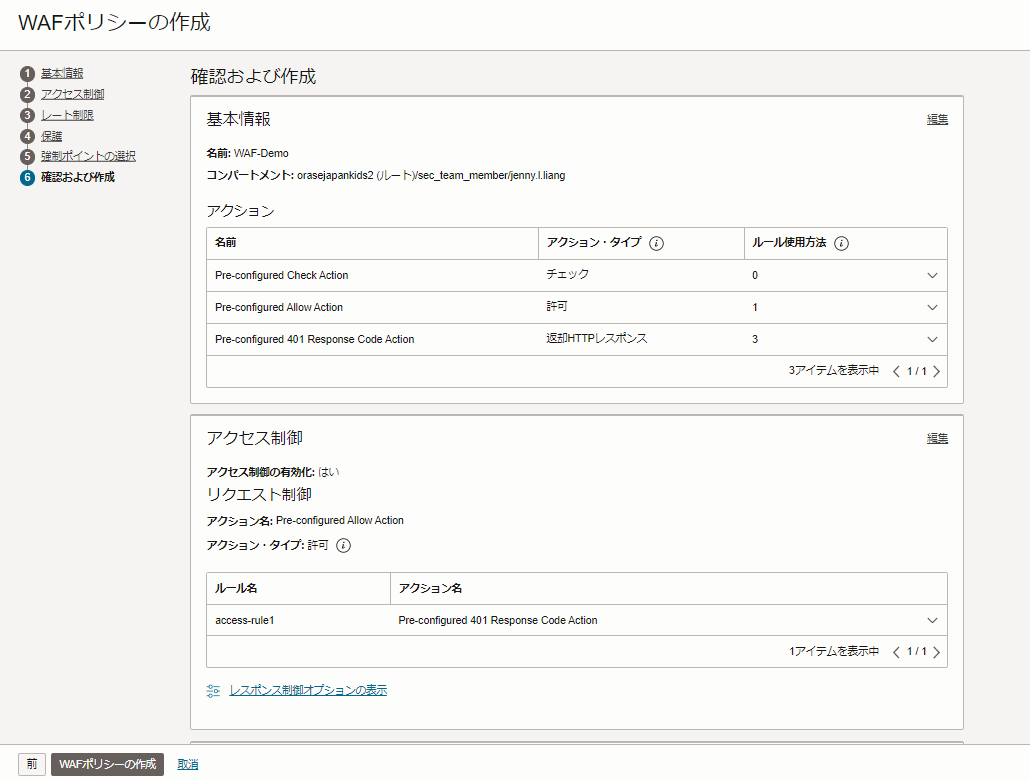Expand Pre-configured Check Action row
The width and height of the screenshot is (1030, 781).
pyautogui.click(x=932, y=275)
